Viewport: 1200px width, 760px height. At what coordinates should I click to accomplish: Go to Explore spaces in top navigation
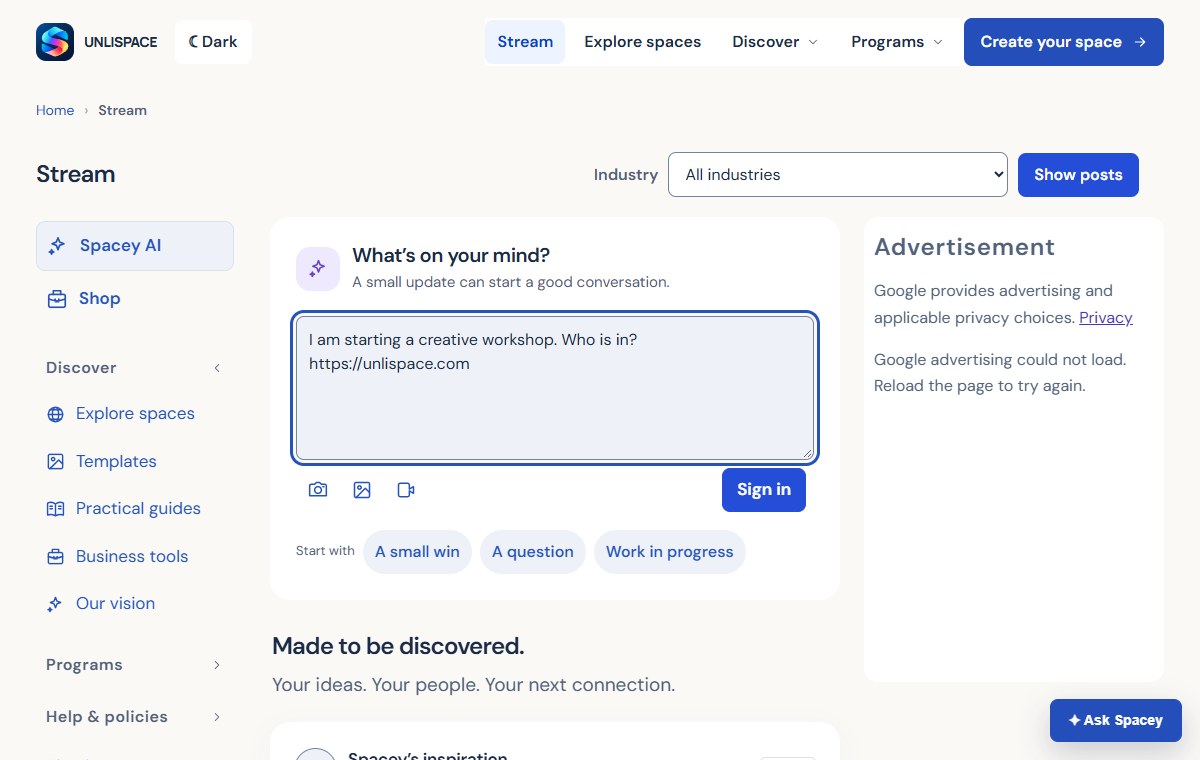(643, 42)
